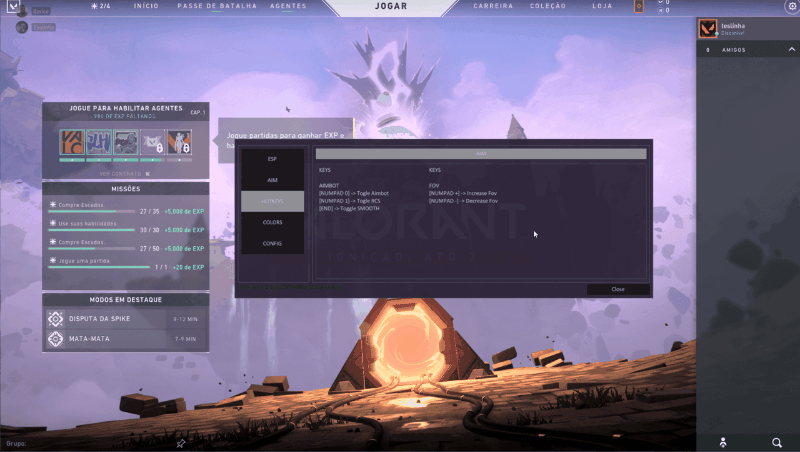800x452 pixels.
Task: Click the Mata-Mata mode icon
Action: [x=56, y=339]
